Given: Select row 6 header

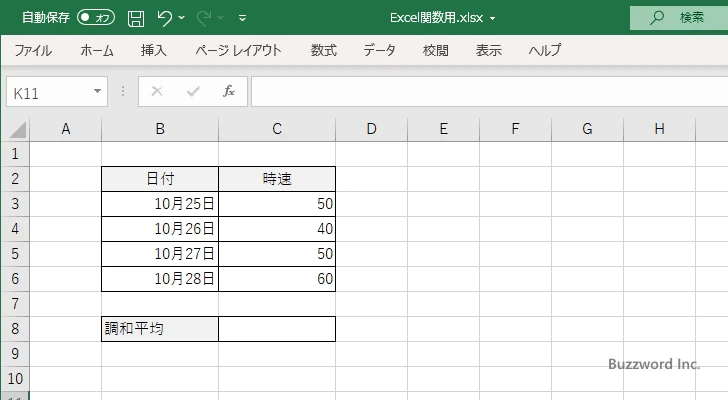Looking at the screenshot, I should [x=15, y=279].
